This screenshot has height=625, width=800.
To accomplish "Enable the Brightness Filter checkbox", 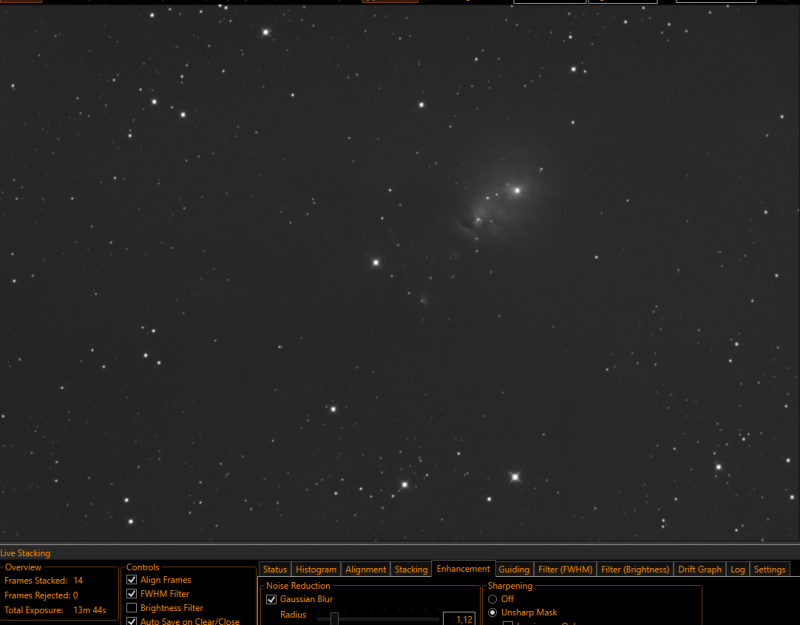I will [x=132, y=608].
